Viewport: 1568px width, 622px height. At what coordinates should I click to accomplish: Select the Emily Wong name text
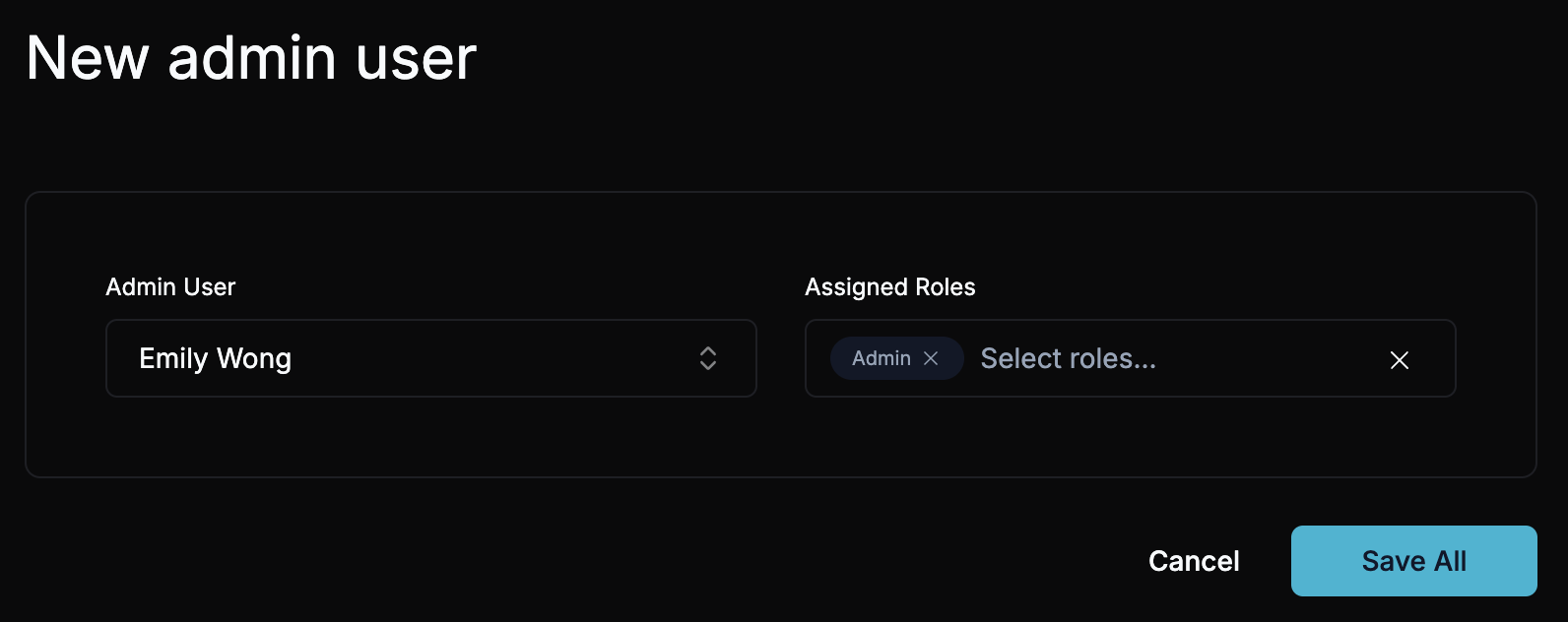tap(215, 358)
